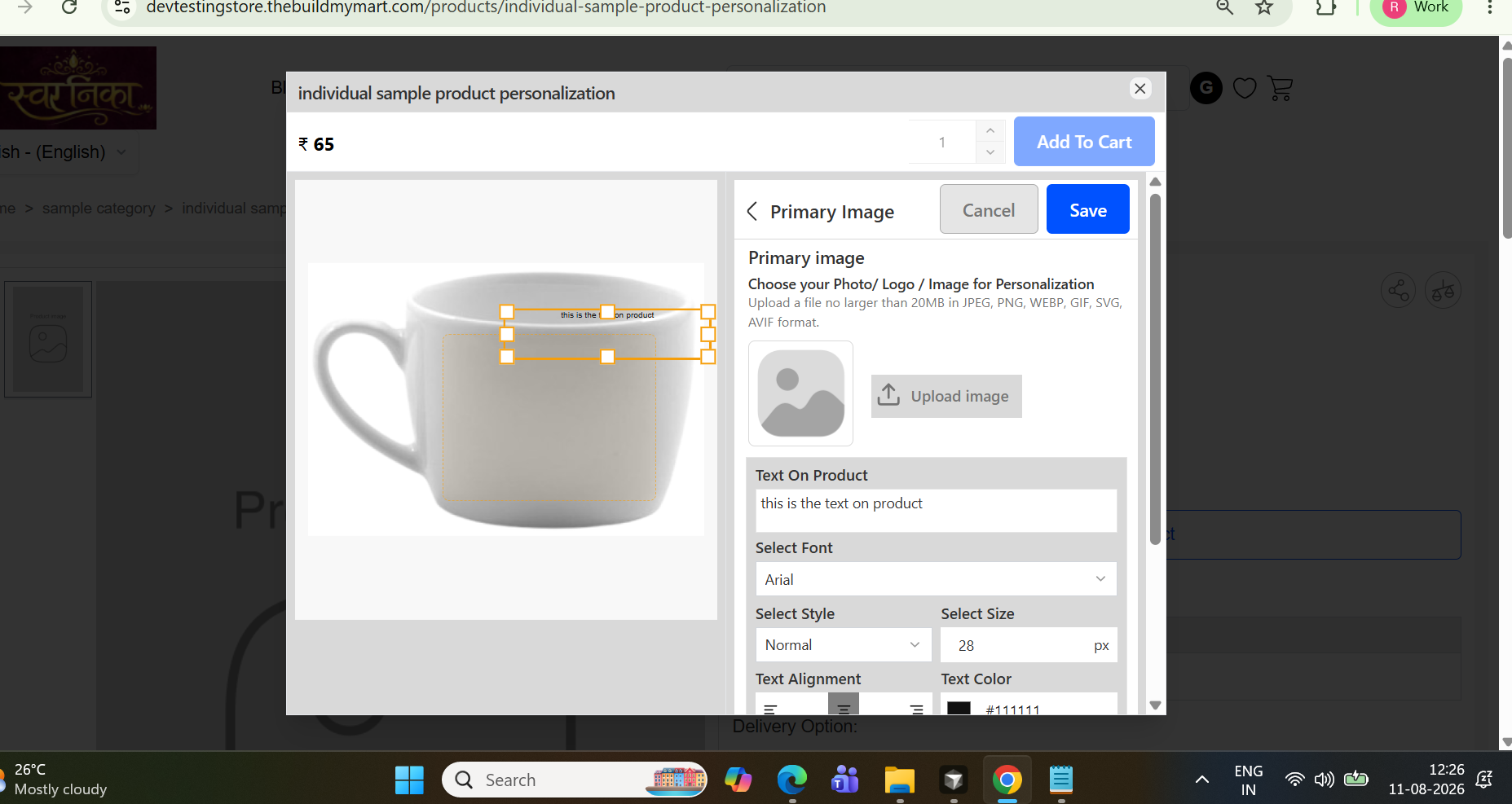Align text to the right
Viewport: 1512px width, 804px height.
tap(917, 708)
